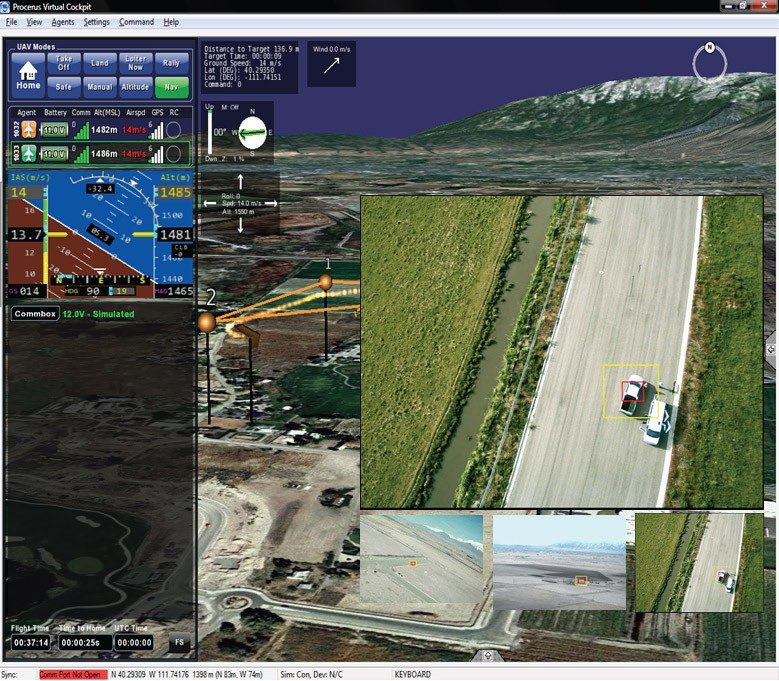Open the Agents menu
The image size is (779, 681).
62,22
